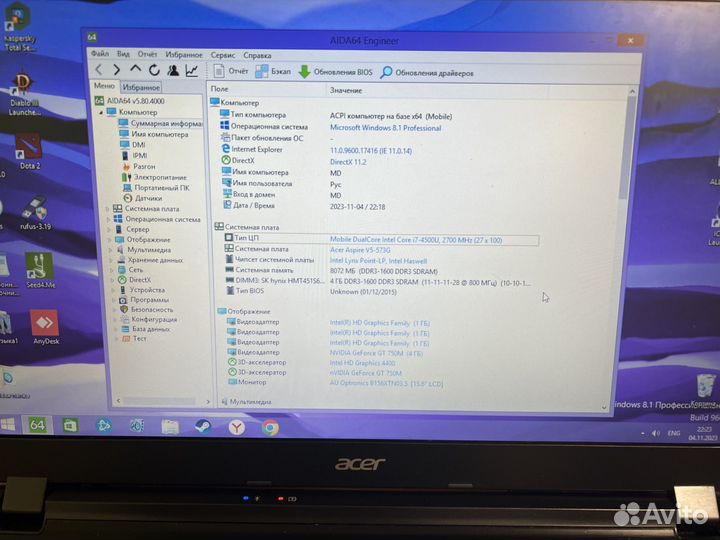Collapse the Компьютер tree node

pyautogui.click(x=101, y=112)
